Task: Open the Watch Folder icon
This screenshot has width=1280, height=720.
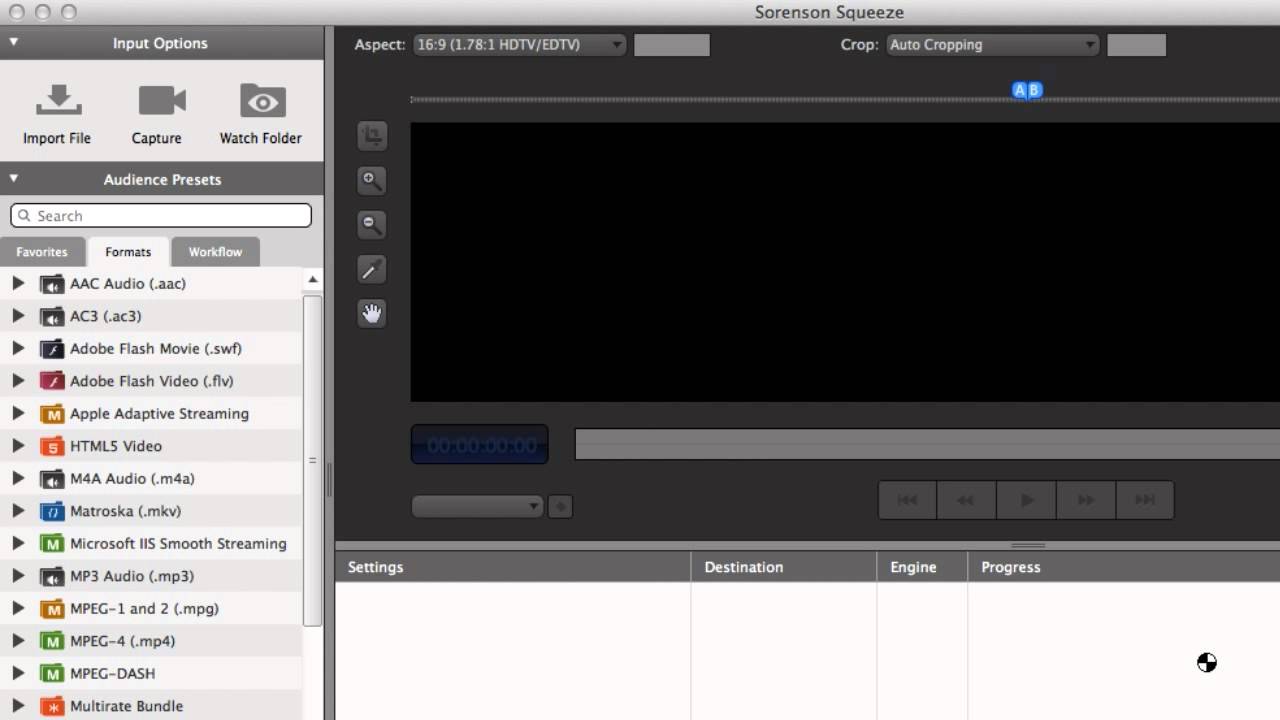Action: click(262, 101)
